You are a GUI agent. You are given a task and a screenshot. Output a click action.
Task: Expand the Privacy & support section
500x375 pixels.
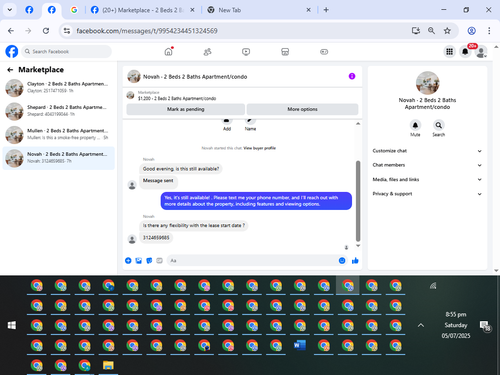[x=427, y=194]
